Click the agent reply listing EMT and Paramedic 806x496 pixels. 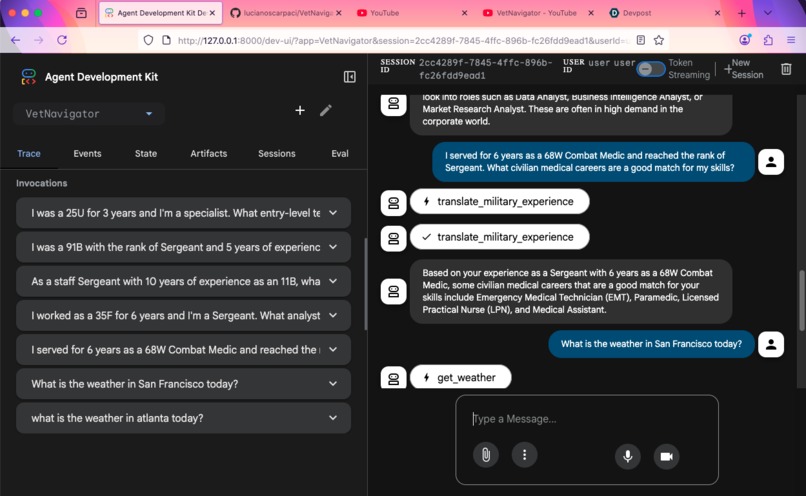click(571, 291)
